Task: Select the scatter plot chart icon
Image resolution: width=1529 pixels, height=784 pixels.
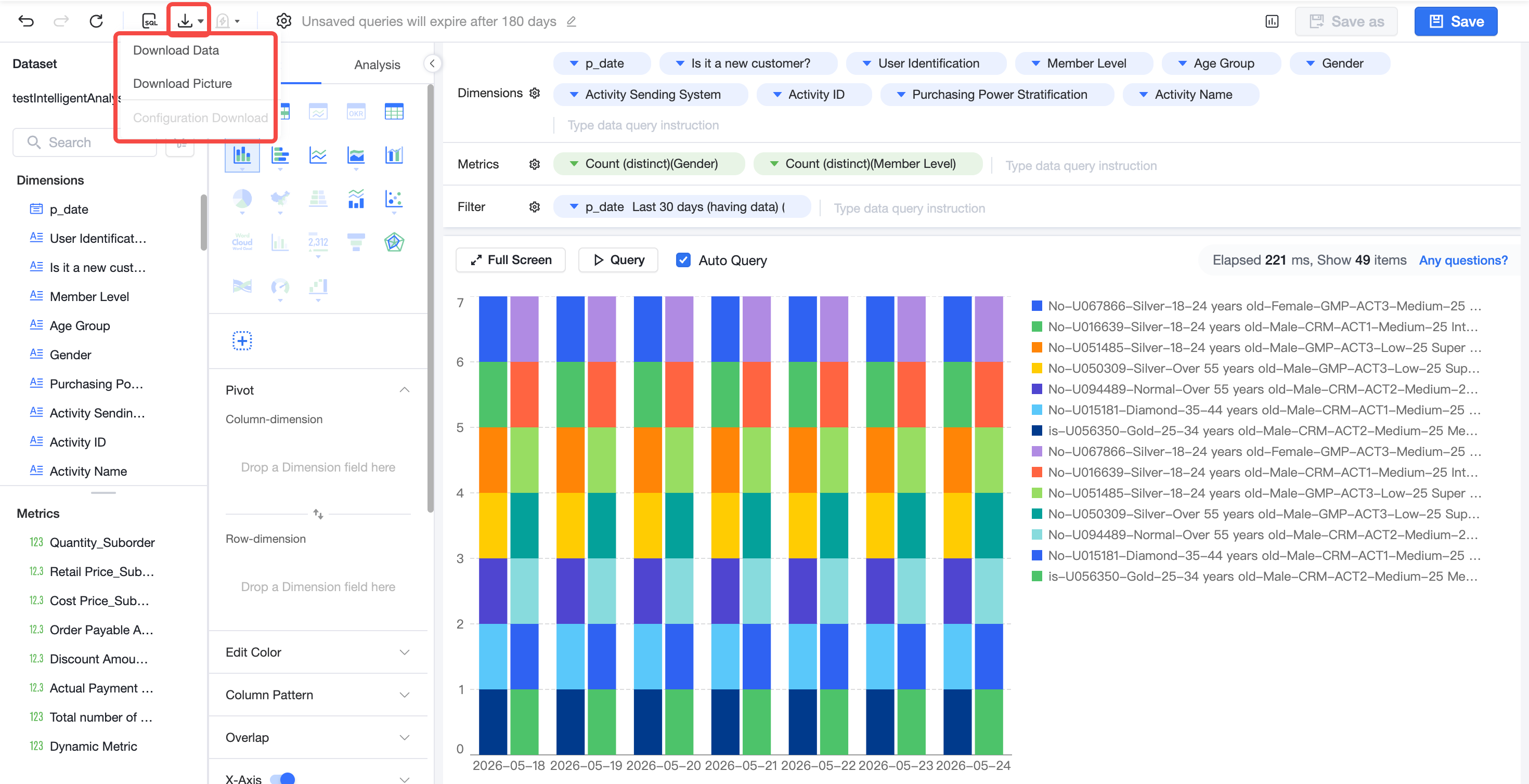Action: click(x=394, y=199)
